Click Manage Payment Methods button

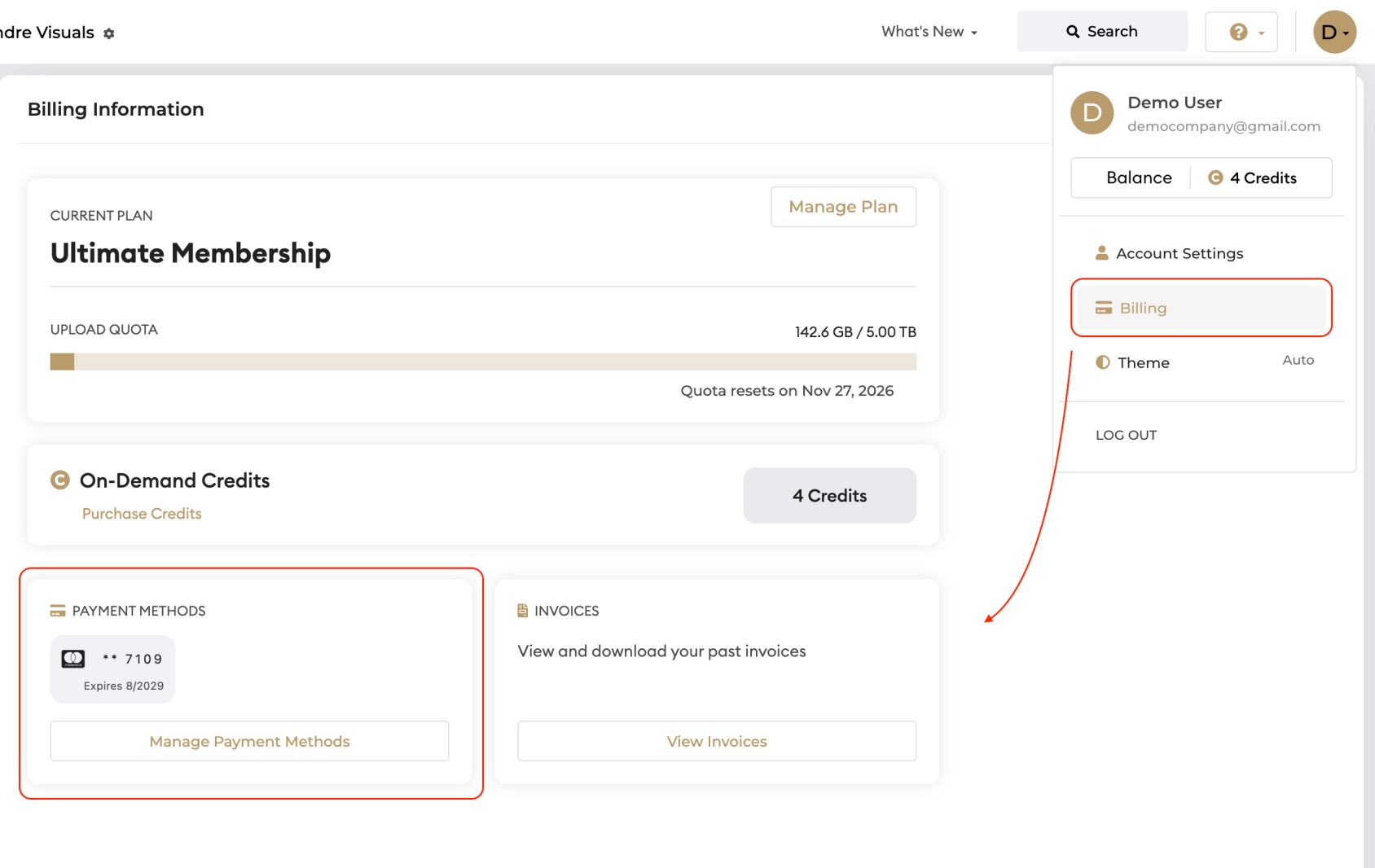point(249,741)
